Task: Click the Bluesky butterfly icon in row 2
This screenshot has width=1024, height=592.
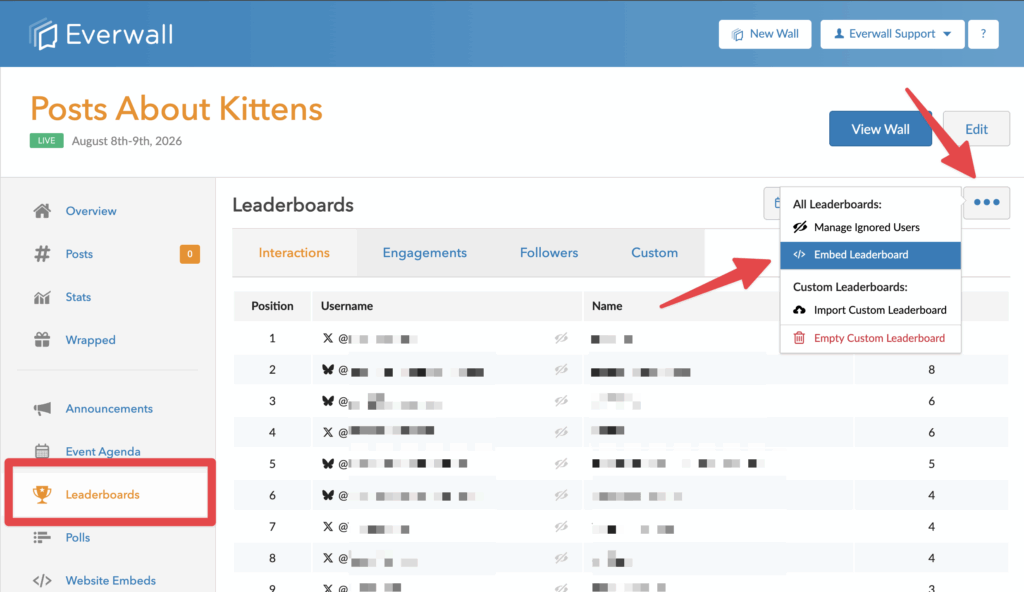Action: (328, 370)
